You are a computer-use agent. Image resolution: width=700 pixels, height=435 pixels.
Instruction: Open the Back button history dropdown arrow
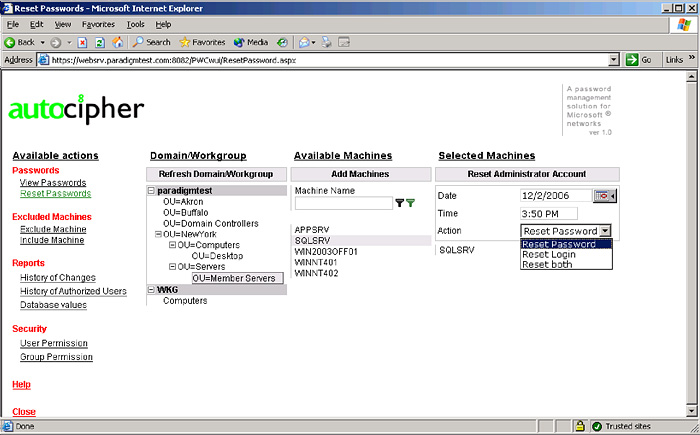pos(42,43)
